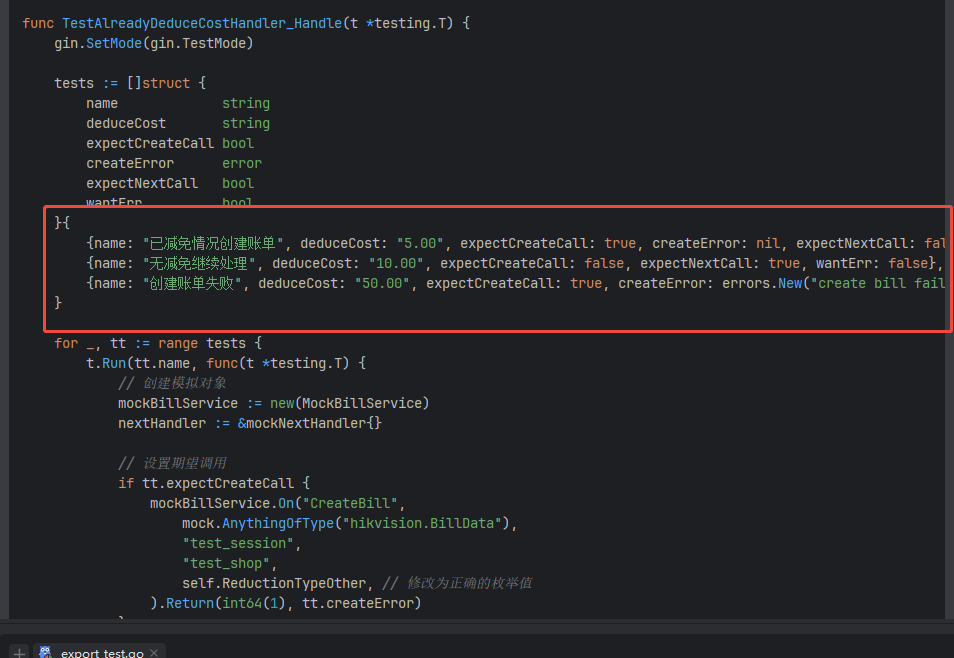The width and height of the screenshot is (954, 658).
Task: Click the new keyword before MockBillService
Action: (x=282, y=404)
